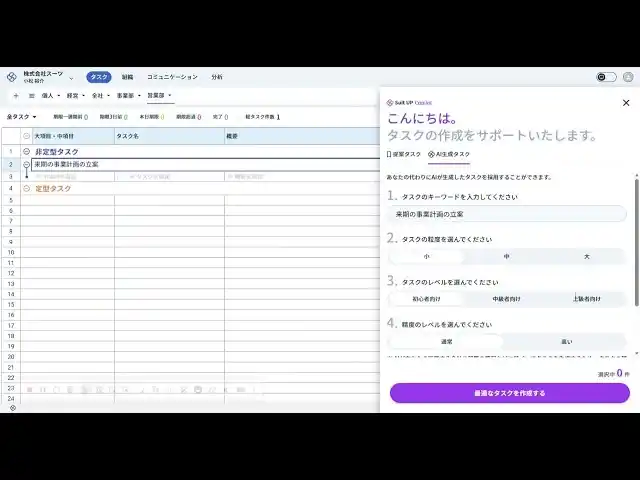Switch to the コミュニケーション menu tab
Image resolution: width=640 pixels, height=480 pixels.
(x=172, y=77)
